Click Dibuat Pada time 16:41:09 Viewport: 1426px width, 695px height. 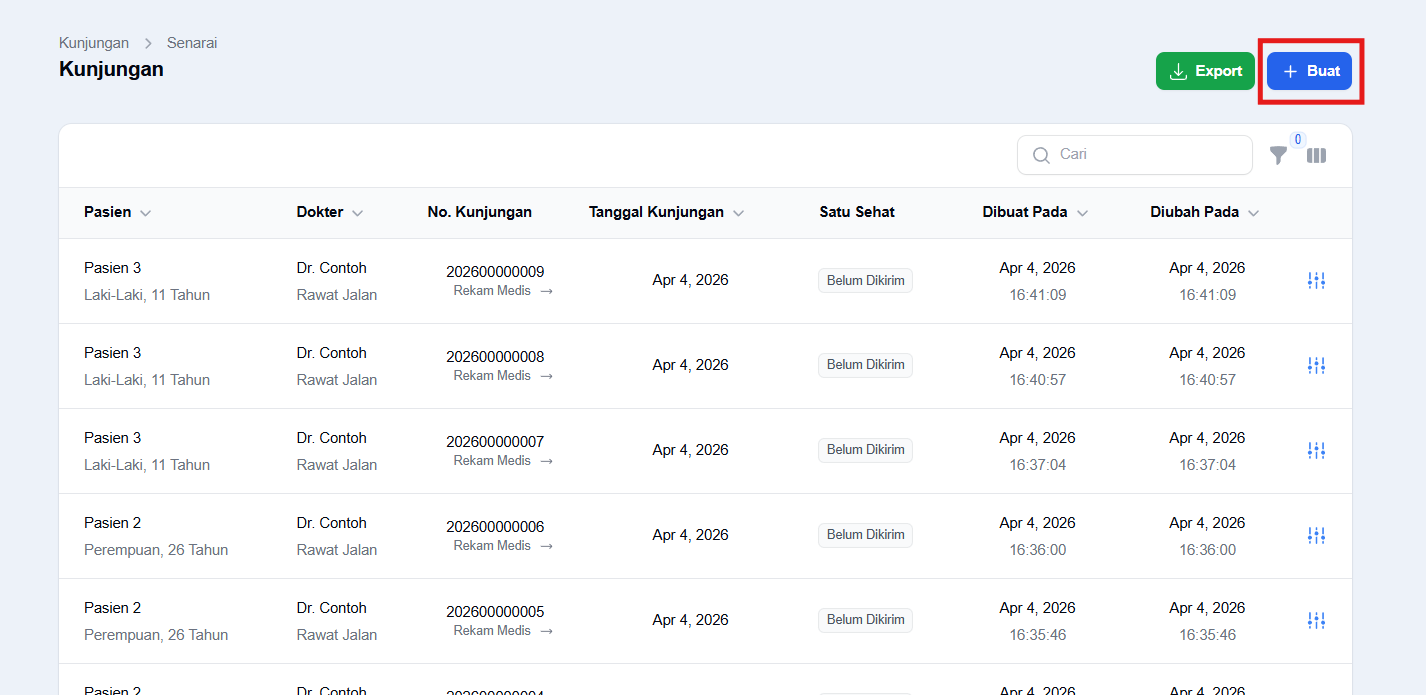click(1037, 295)
